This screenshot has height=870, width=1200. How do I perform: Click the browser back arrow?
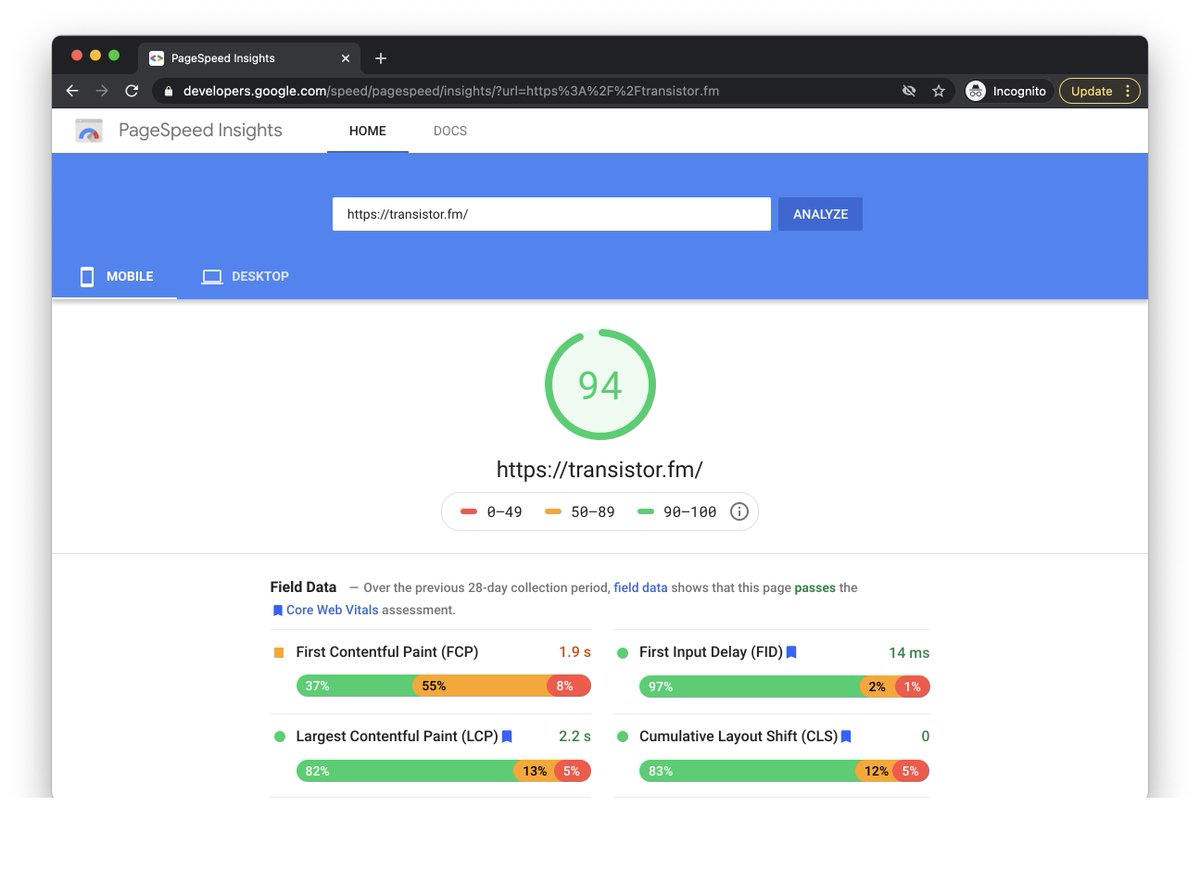tap(72, 91)
